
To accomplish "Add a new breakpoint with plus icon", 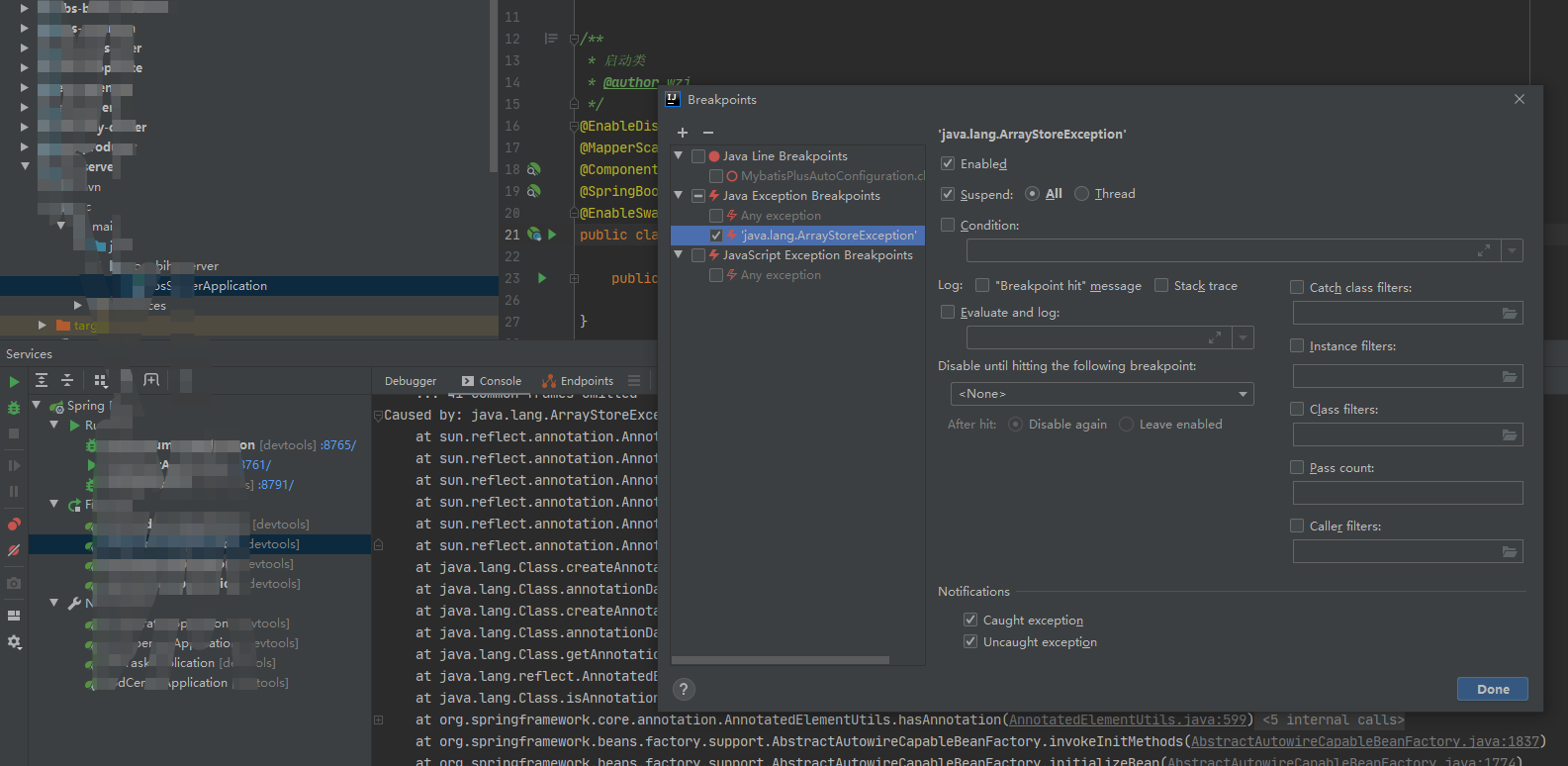I will [683, 133].
